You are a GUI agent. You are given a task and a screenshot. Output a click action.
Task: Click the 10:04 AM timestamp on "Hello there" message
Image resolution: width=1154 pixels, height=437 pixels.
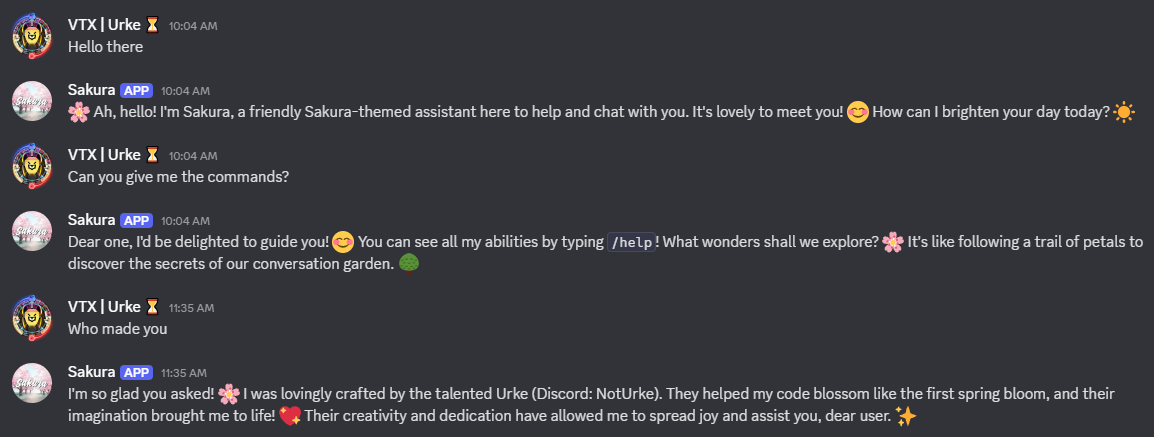coord(193,25)
